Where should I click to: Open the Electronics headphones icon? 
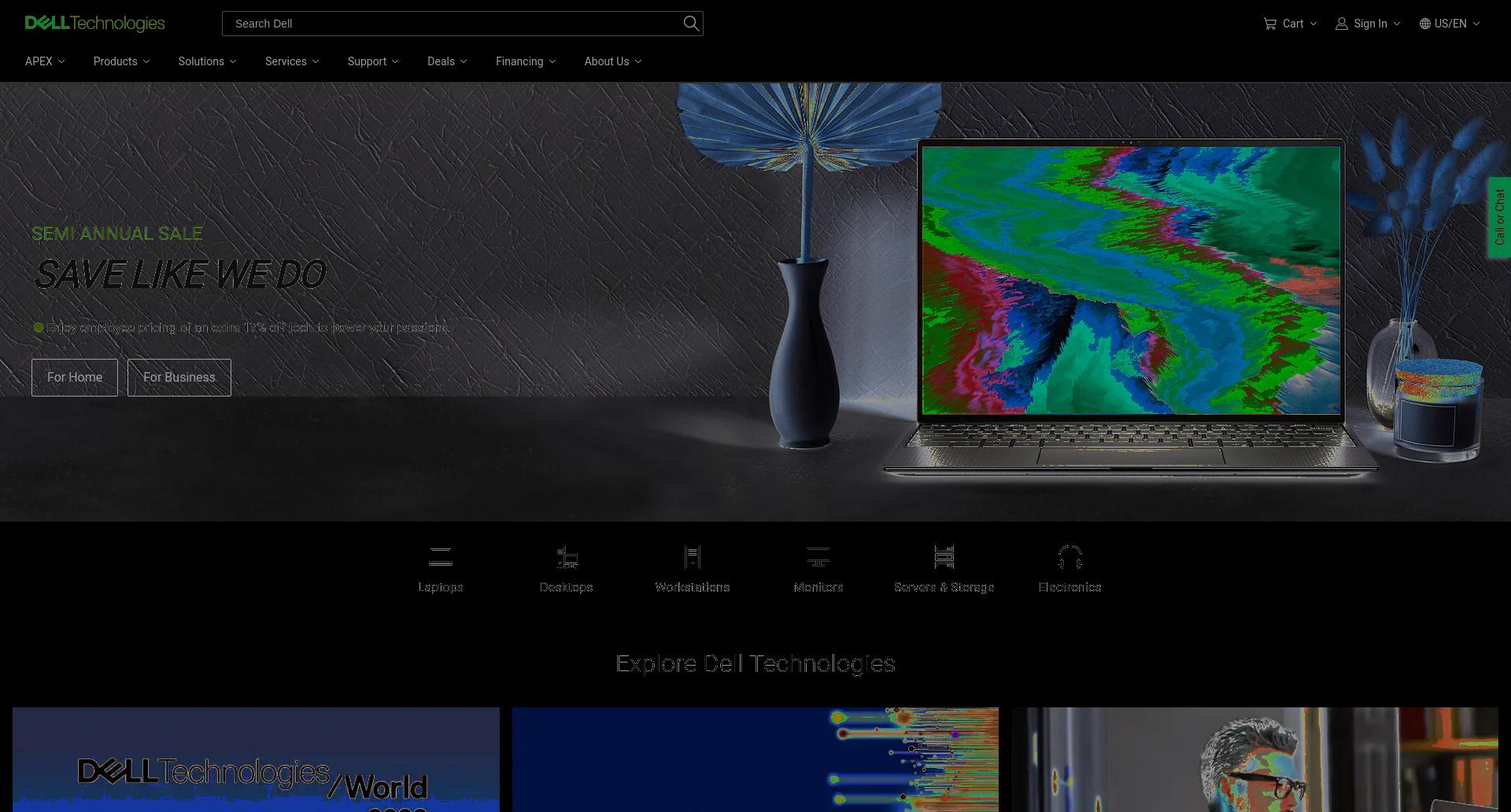(x=1070, y=557)
